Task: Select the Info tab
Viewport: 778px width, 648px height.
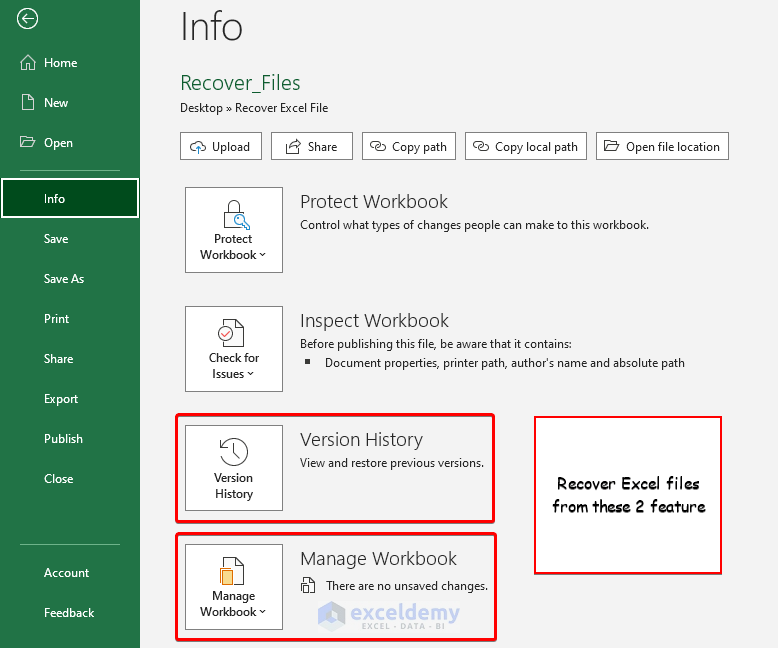Action: (x=70, y=198)
